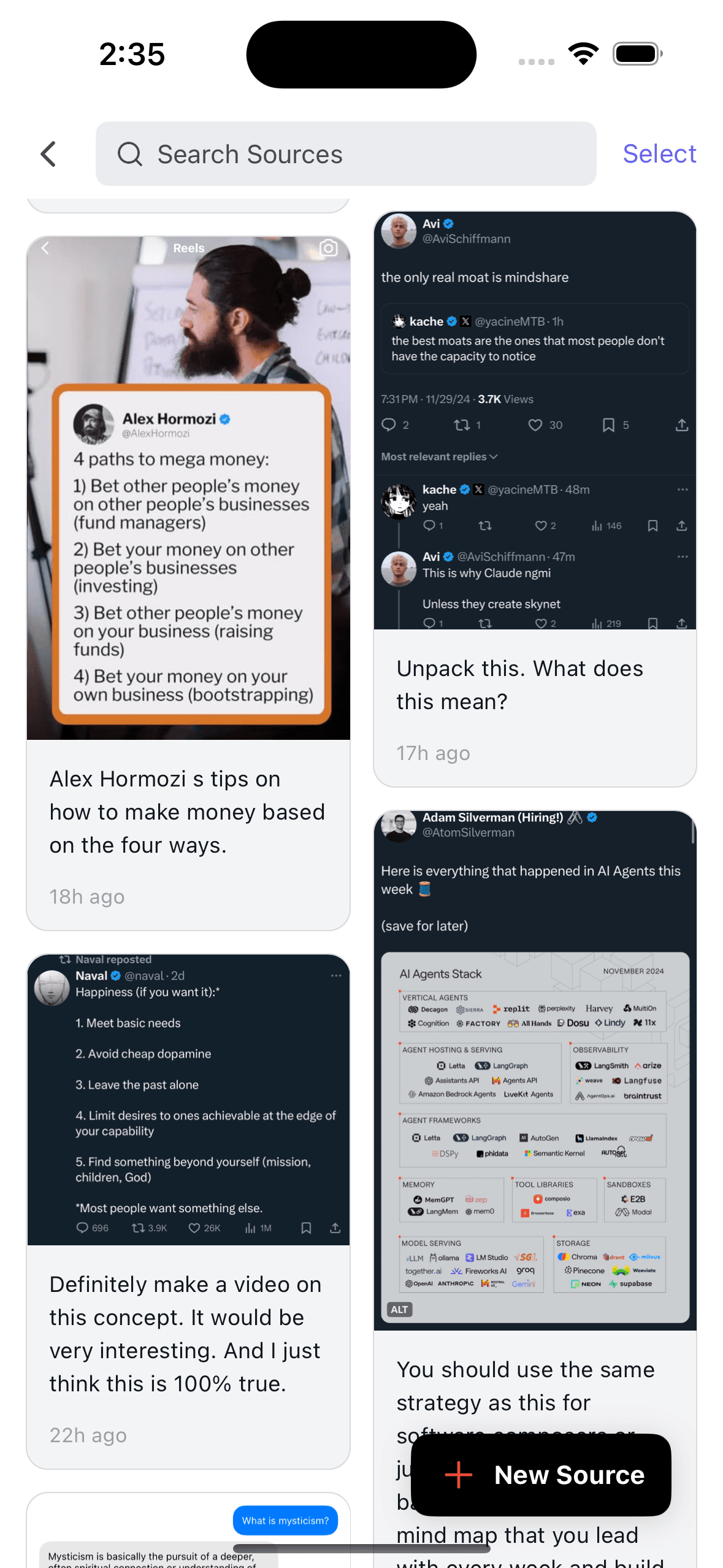Tap the share icon on Naval's tweet
This screenshot has width=723, height=1568.
335,1228
